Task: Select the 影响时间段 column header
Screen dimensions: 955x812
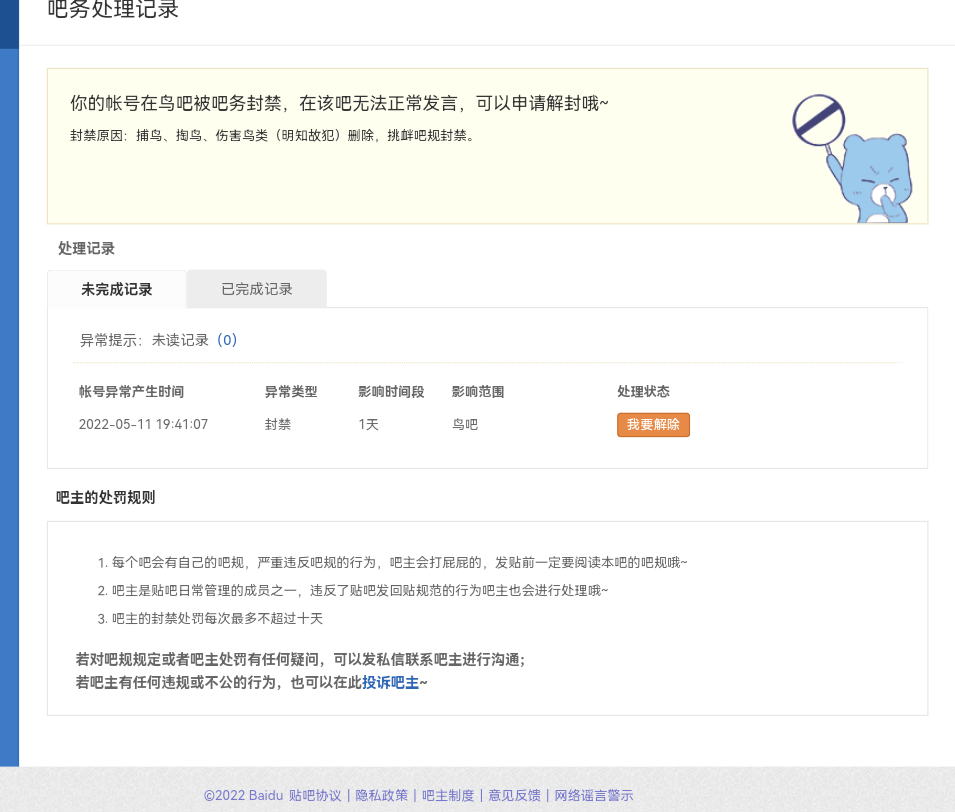Action: (391, 392)
